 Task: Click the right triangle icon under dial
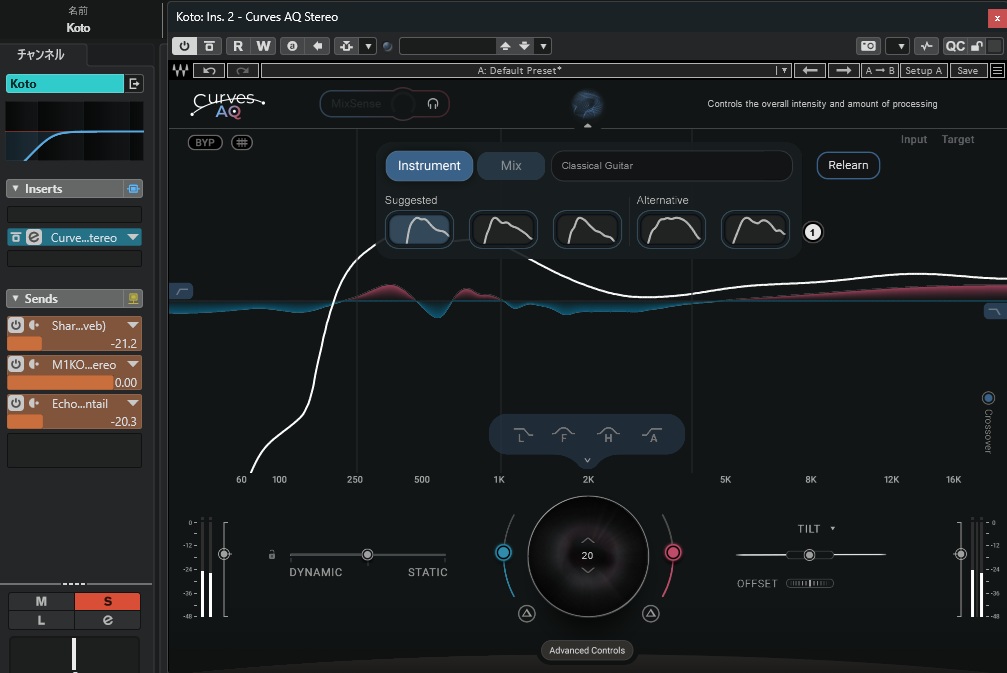click(651, 614)
